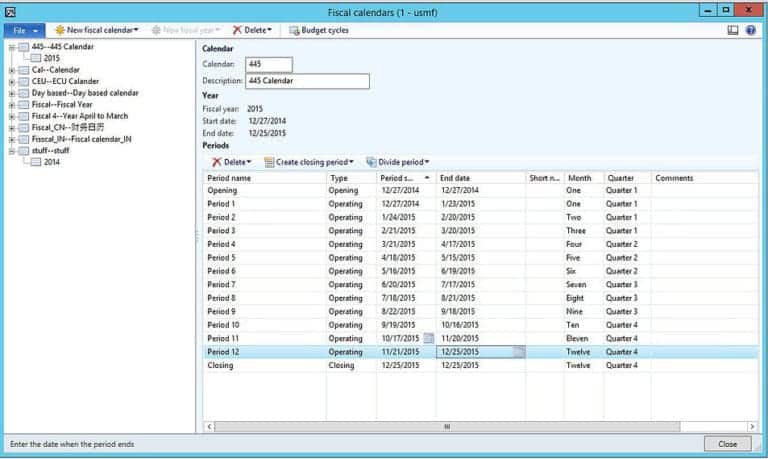Select the 2014 year under stuff--stuff
The height and width of the screenshot is (459, 768).
(x=51, y=162)
